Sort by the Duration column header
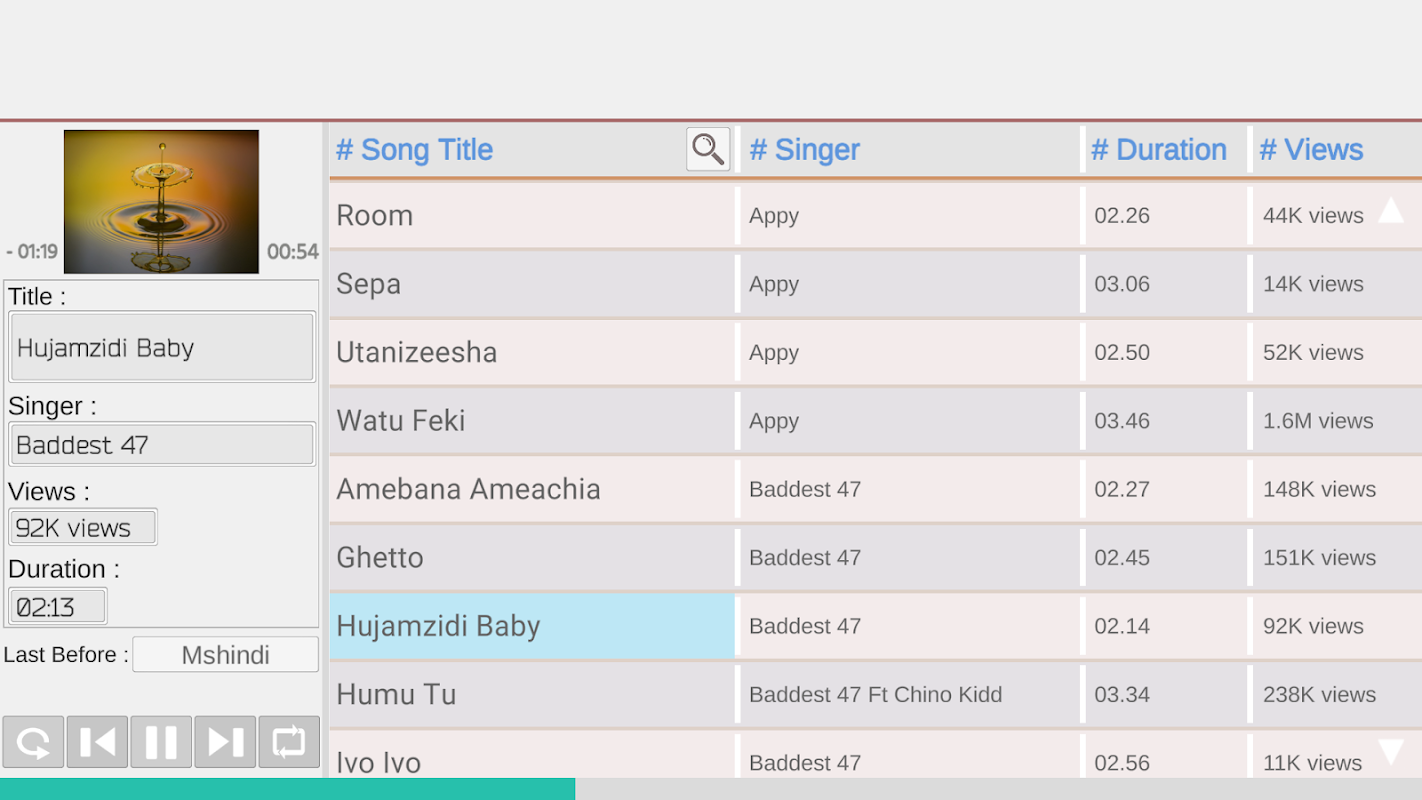 [x=1158, y=150]
